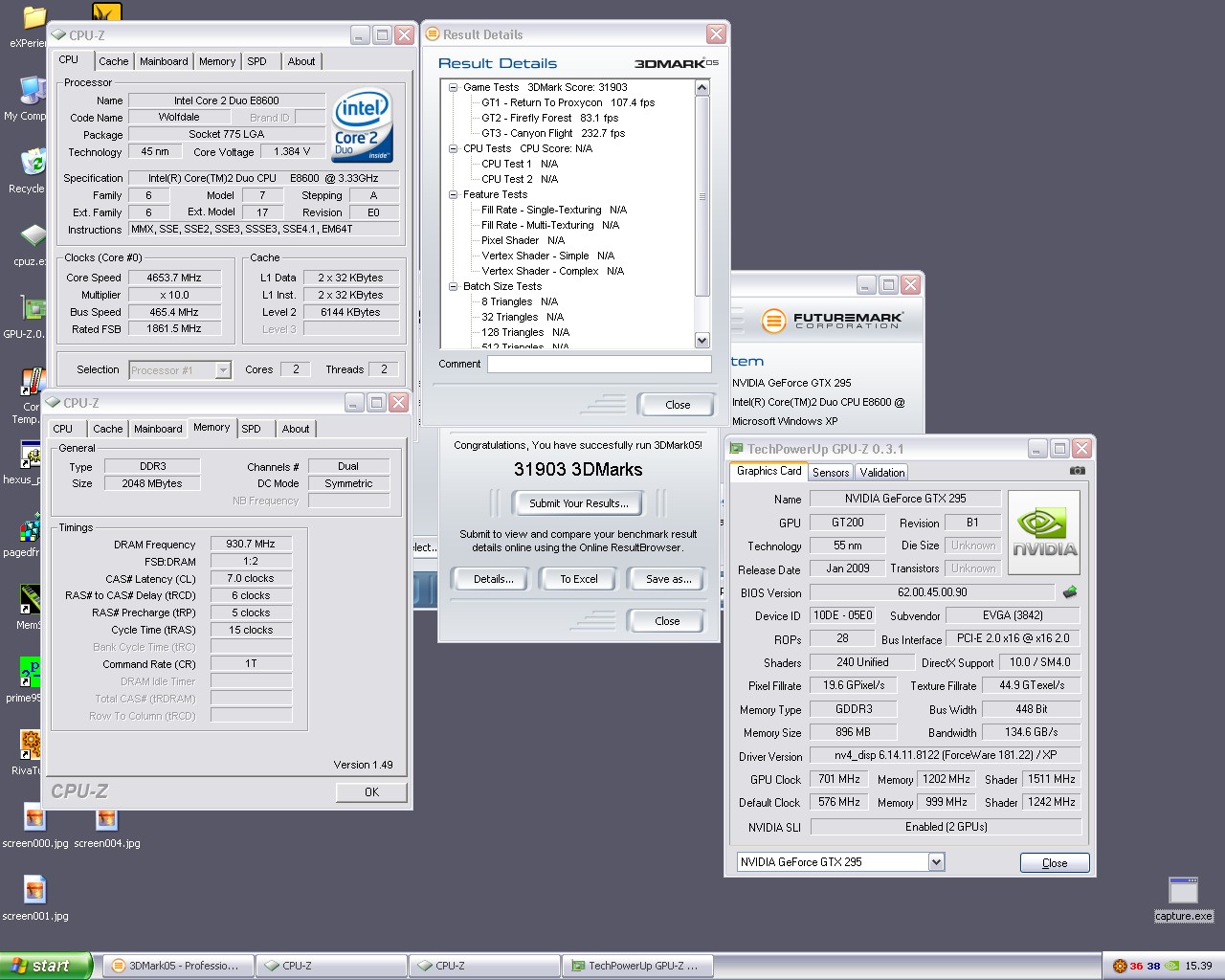Viewport: 1225px width, 980px height.
Task: Collapse the Batch Size Tests tree node
Action: [x=454, y=286]
